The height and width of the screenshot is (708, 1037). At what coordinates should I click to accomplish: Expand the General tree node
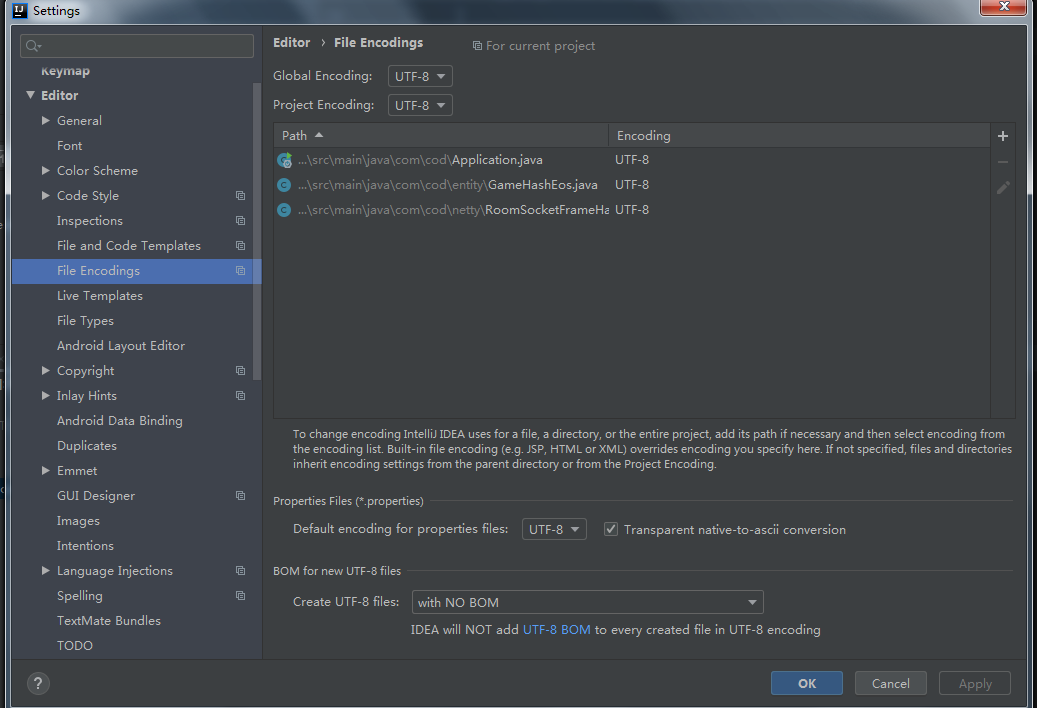click(46, 120)
